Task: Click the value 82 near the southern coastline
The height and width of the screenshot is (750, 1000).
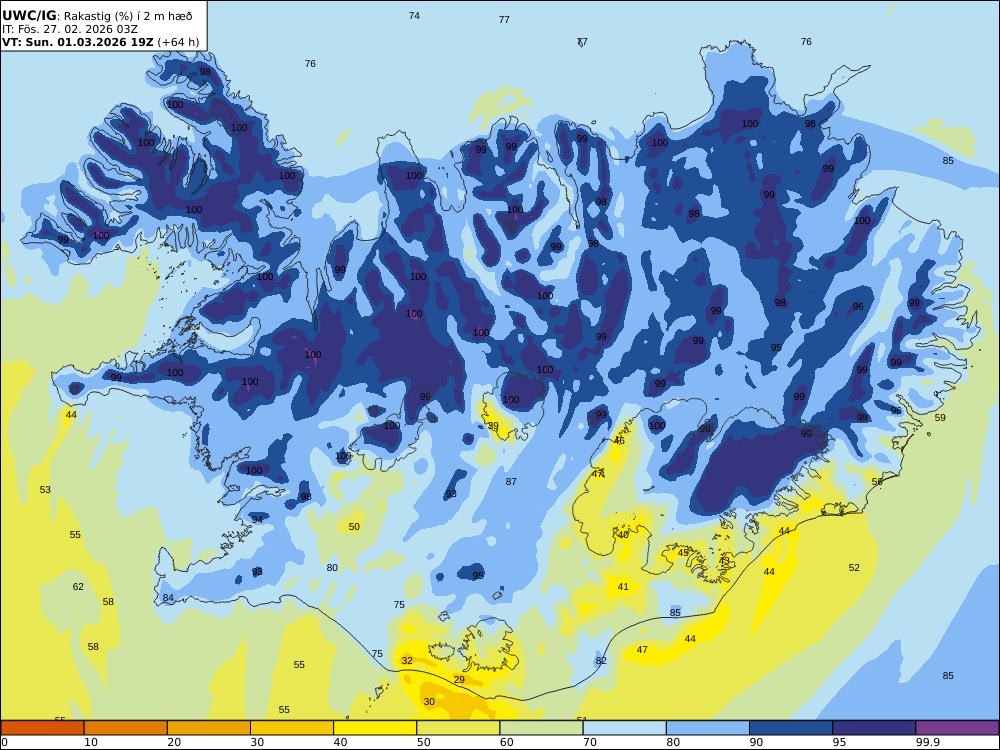Action: click(x=601, y=661)
